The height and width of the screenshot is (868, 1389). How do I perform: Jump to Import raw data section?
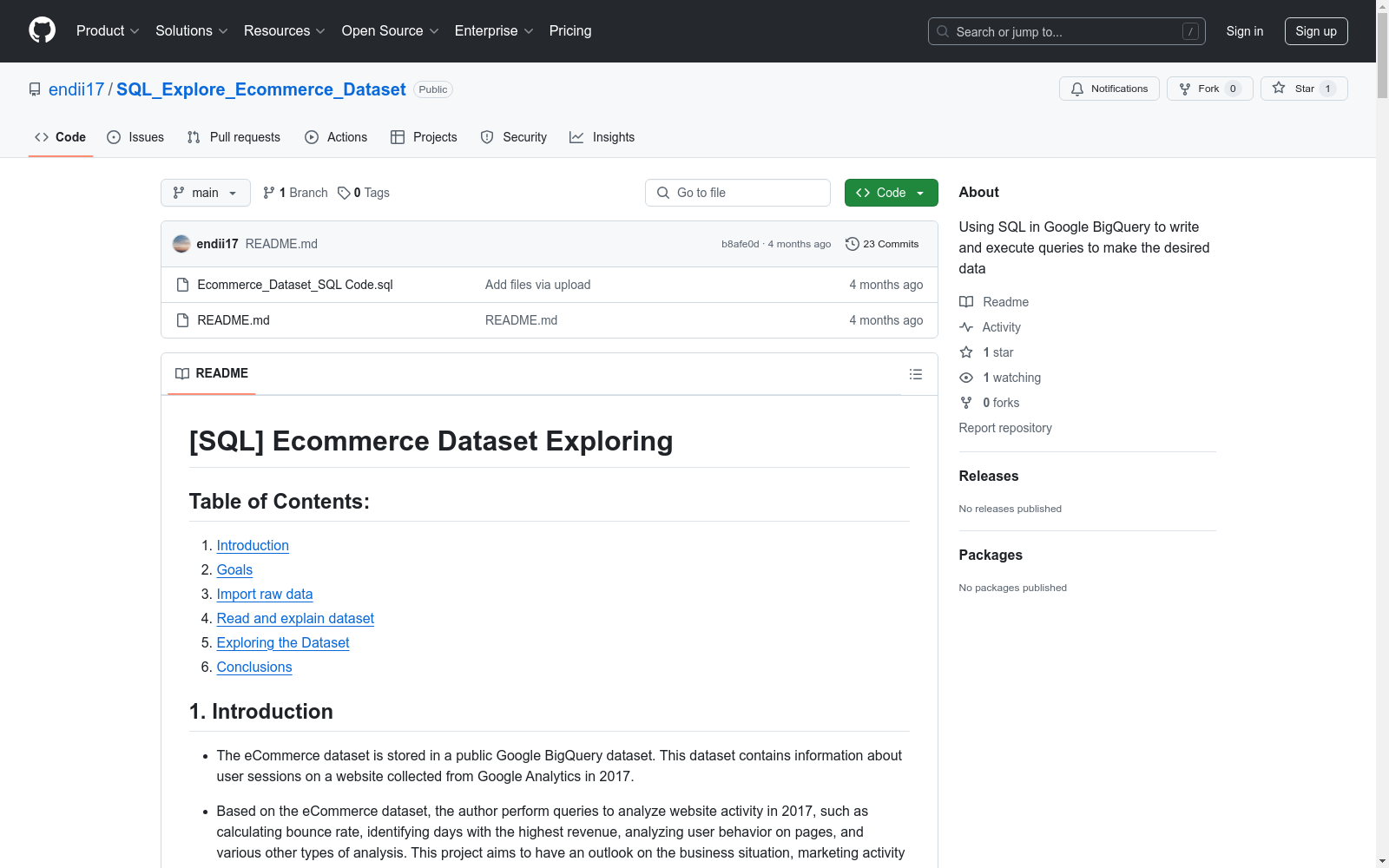point(265,594)
